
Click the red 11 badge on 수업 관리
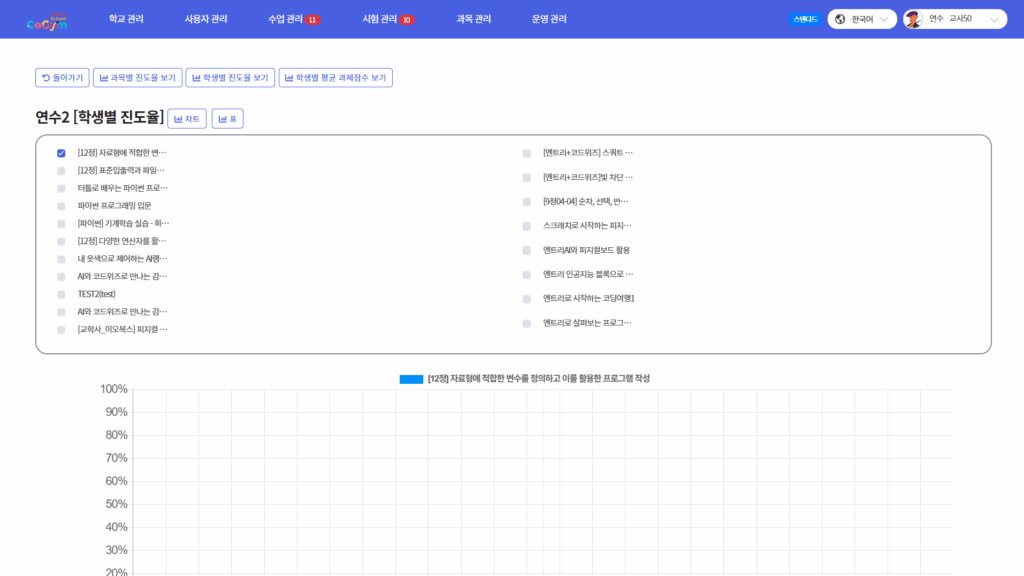(313, 20)
